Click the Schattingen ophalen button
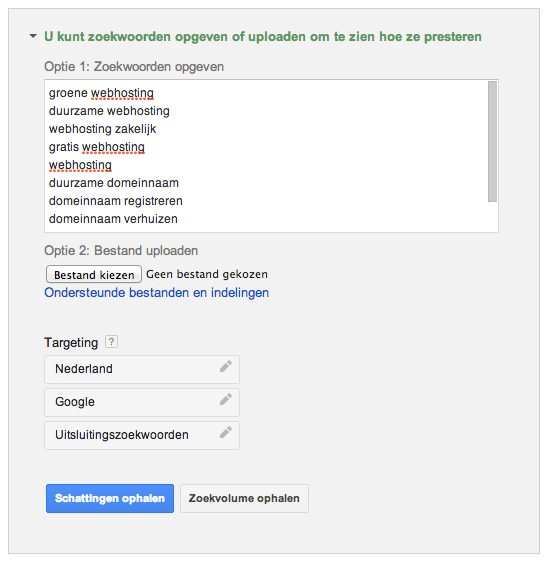Screen dimensions: 547x561 click(x=110, y=498)
